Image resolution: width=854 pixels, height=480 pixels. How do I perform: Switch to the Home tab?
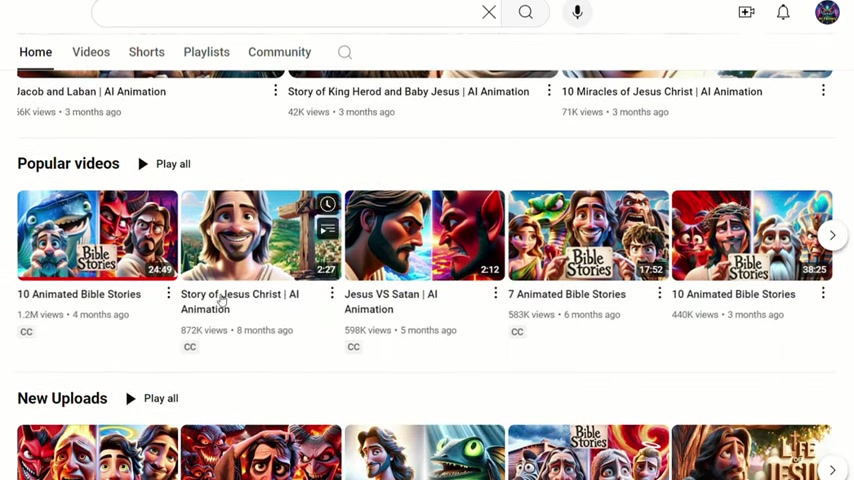36,52
